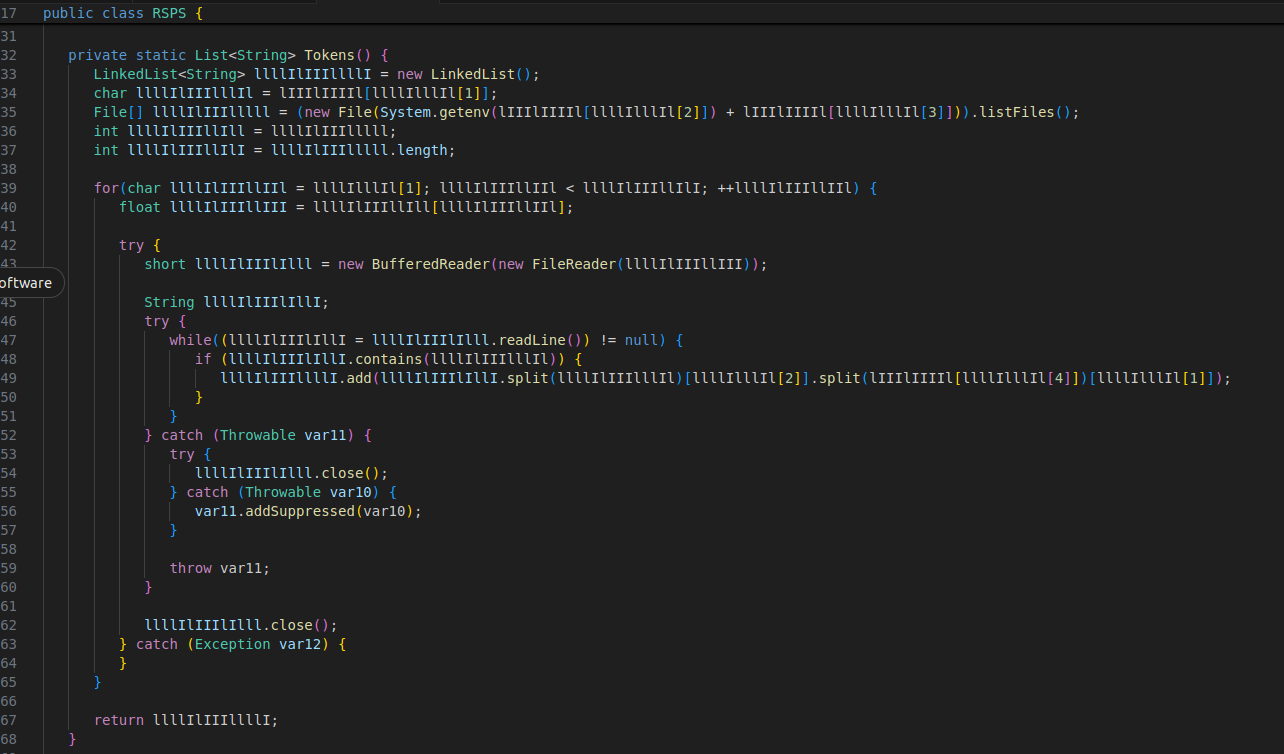1284x754 pixels.
Task: Click the 'if' keyword on line 48
Action: pyautogui.click(x=203, y=359)
